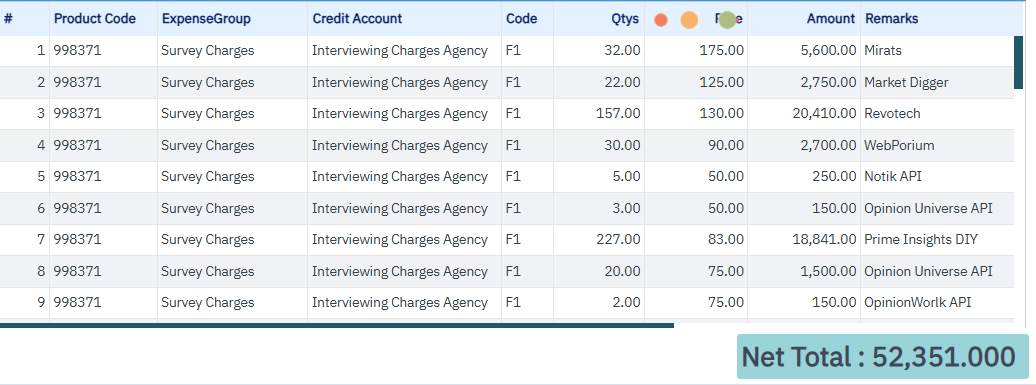Click the amount 5,600.00
The width and height of the screenshot is (1036, 385).
(828, 51)
